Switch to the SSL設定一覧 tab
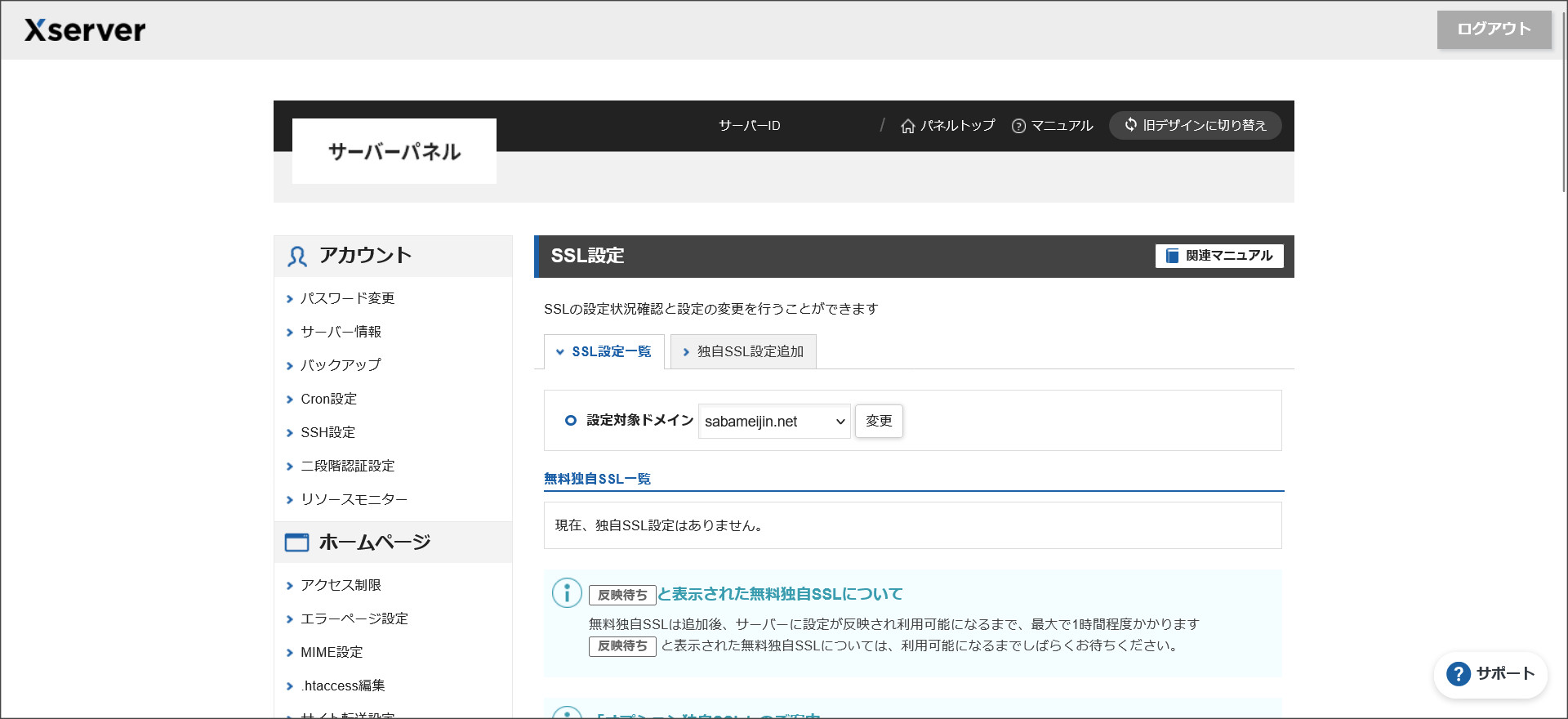The width and height of the screenshot is (1568, 719). [x=604, y=351]
